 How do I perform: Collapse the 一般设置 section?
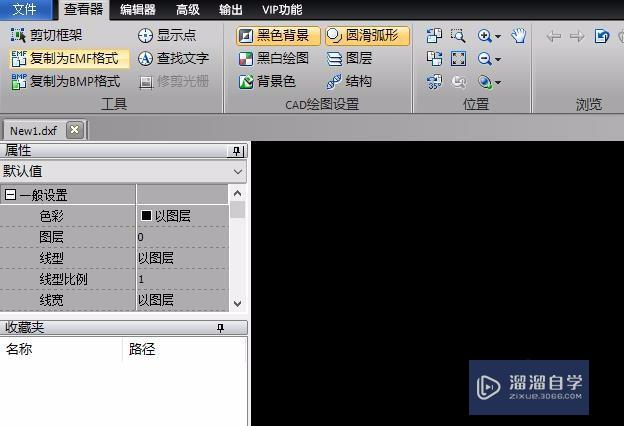pyautogui.click(x=10, y=195)
